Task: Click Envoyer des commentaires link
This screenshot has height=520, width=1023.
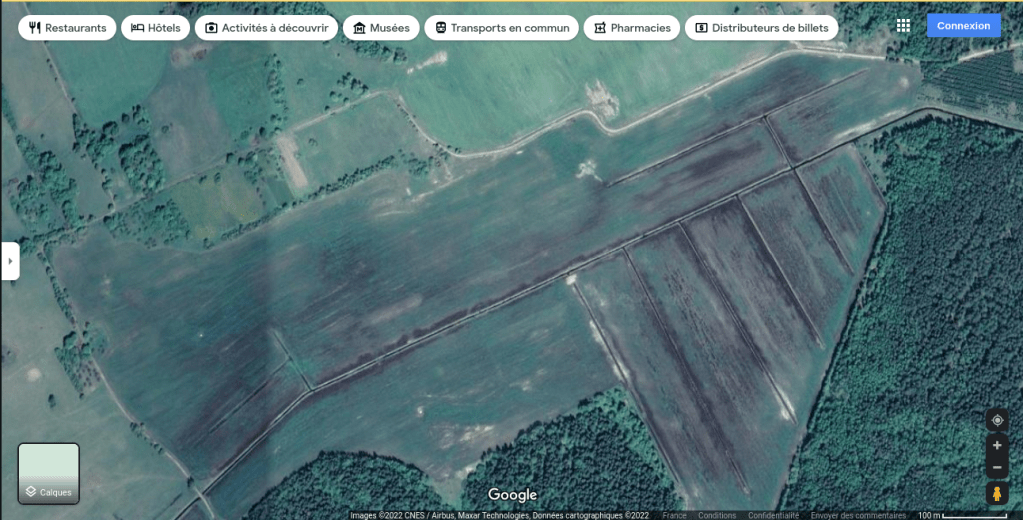Action: click(857, 515)
